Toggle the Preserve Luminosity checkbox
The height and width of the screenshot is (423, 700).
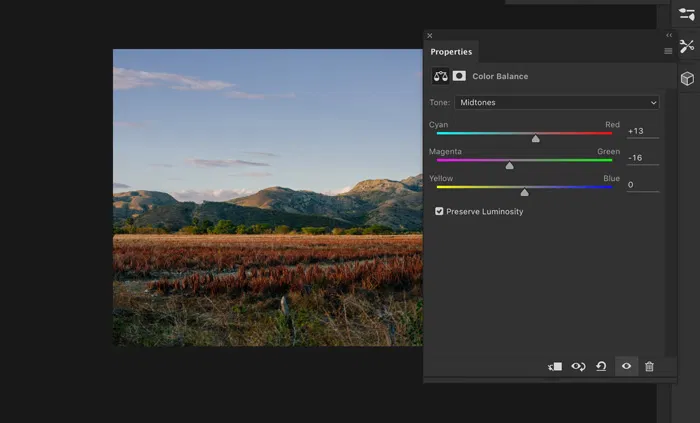(440, 211)
